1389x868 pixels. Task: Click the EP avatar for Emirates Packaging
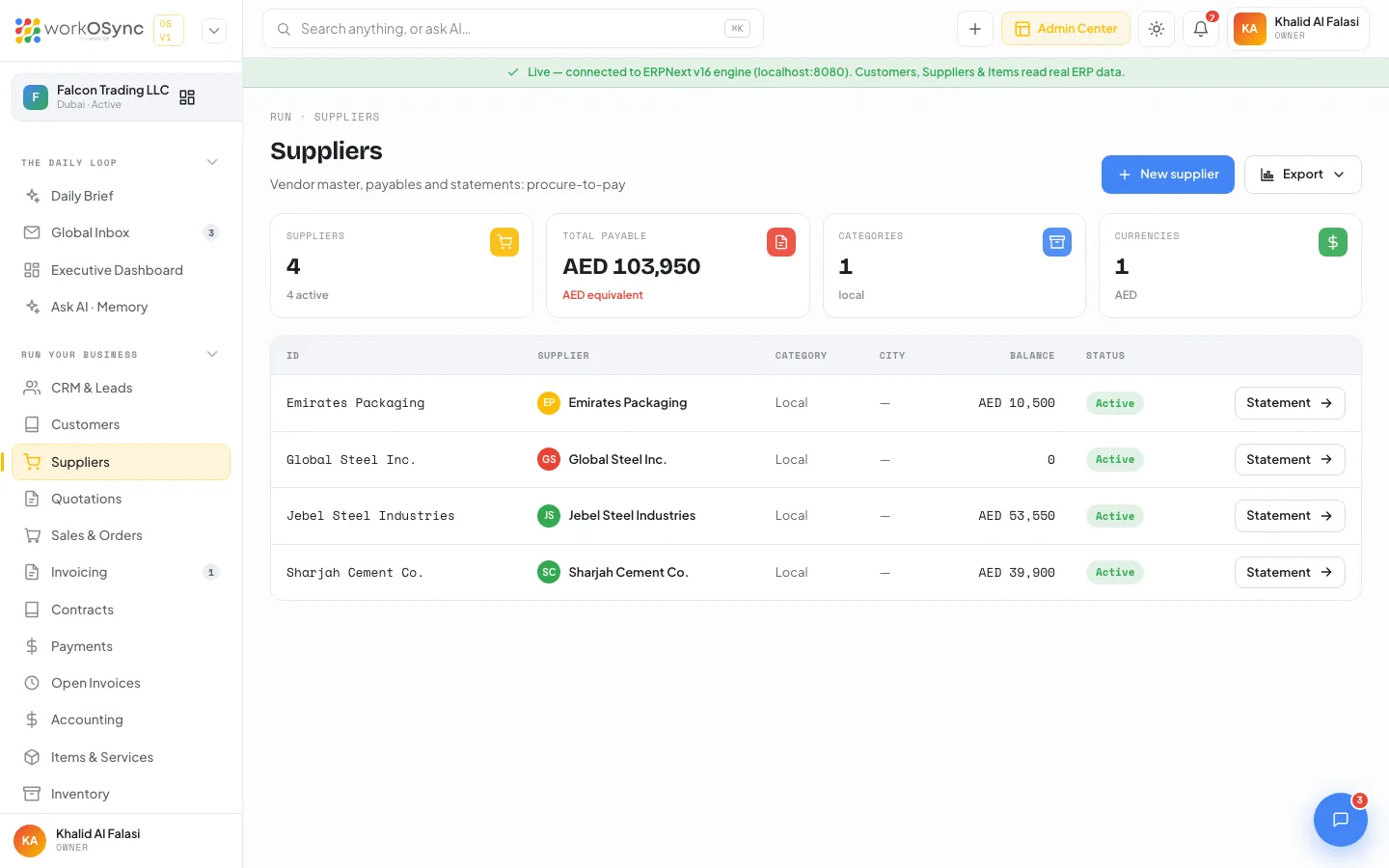(x=549, y=403)
